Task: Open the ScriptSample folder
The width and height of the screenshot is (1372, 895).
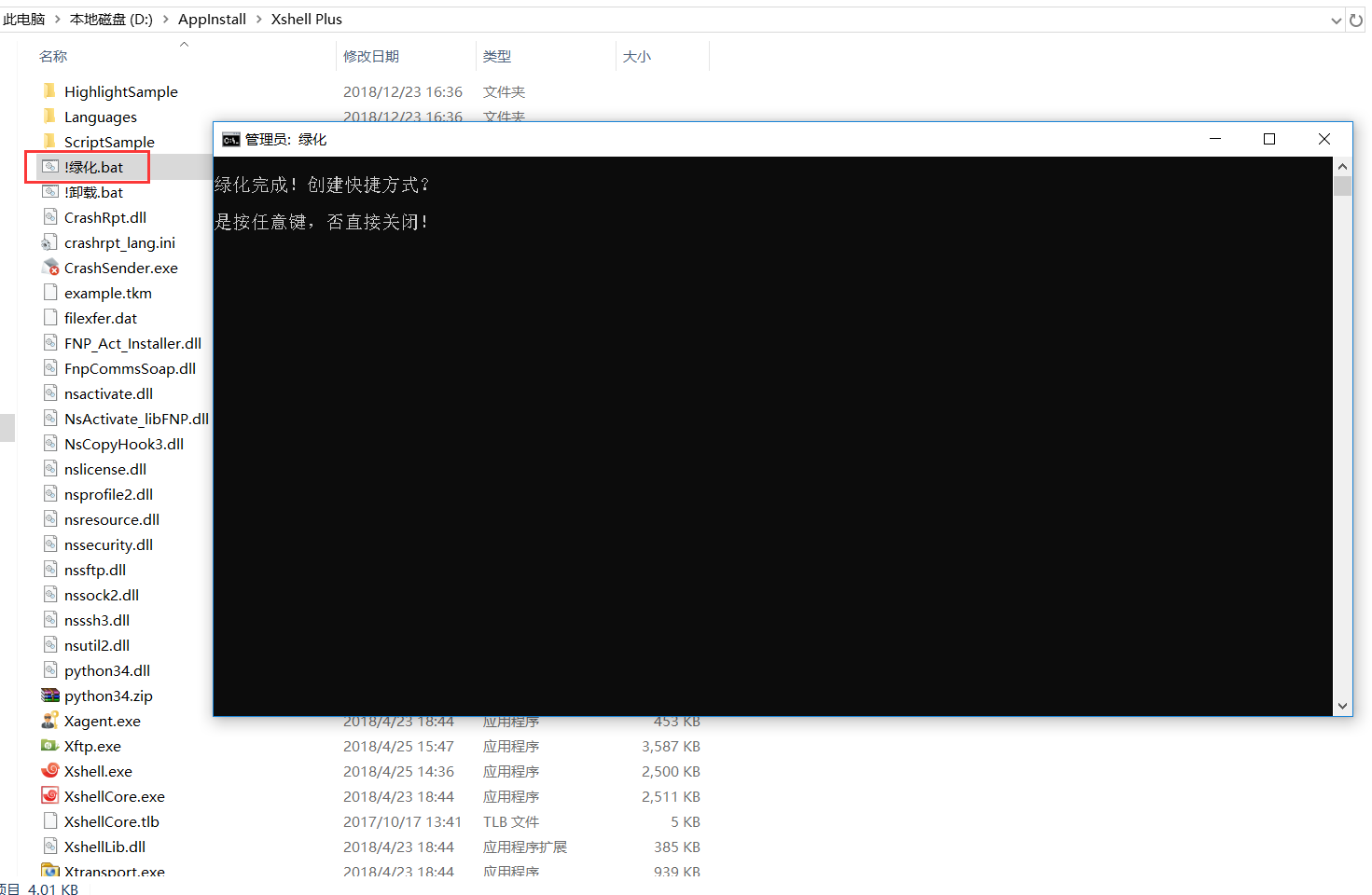Action: click(108, 142)
